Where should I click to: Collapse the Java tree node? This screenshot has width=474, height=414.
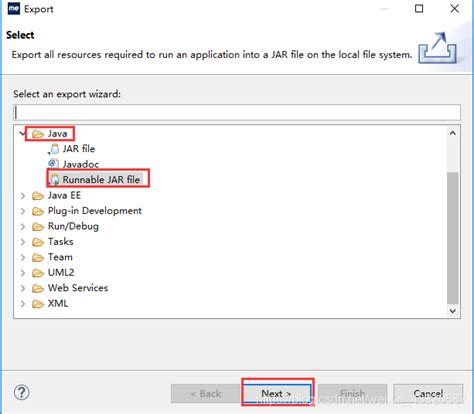22,134
